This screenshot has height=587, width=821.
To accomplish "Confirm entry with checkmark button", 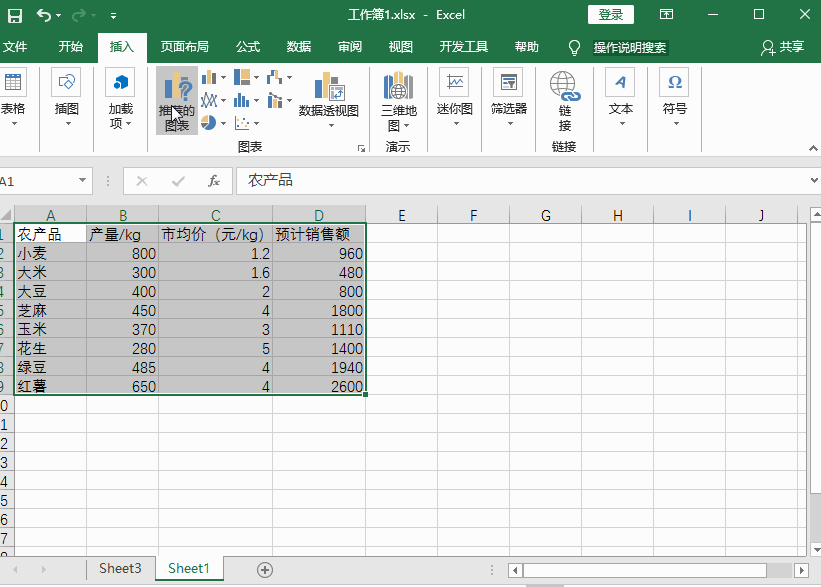I will (x=178, y=181).
